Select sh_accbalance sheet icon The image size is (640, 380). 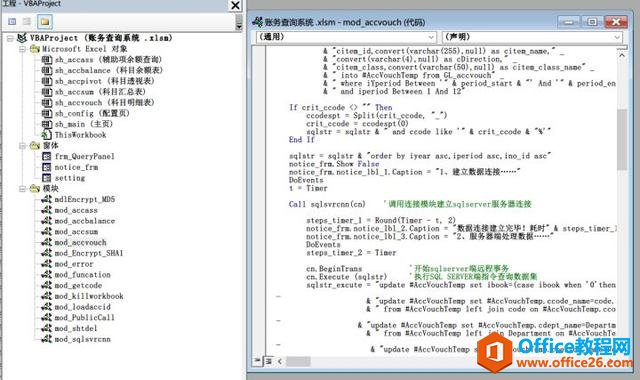pyautogui.click(x=47, y=70)
